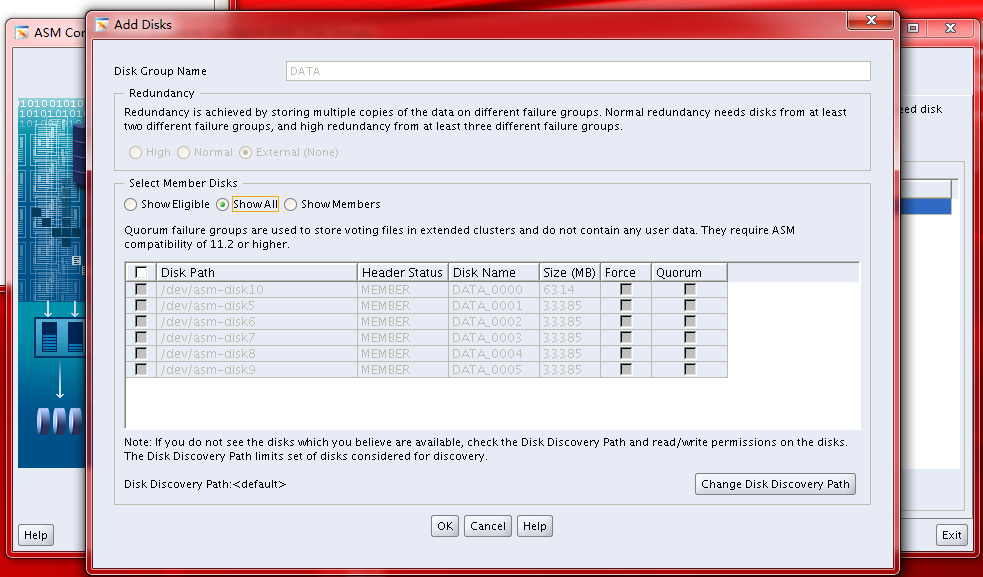The image size is (983, 577).
Task: Toggle Quorum checkbox for DATA_0001
Action: tap(690, 305)
